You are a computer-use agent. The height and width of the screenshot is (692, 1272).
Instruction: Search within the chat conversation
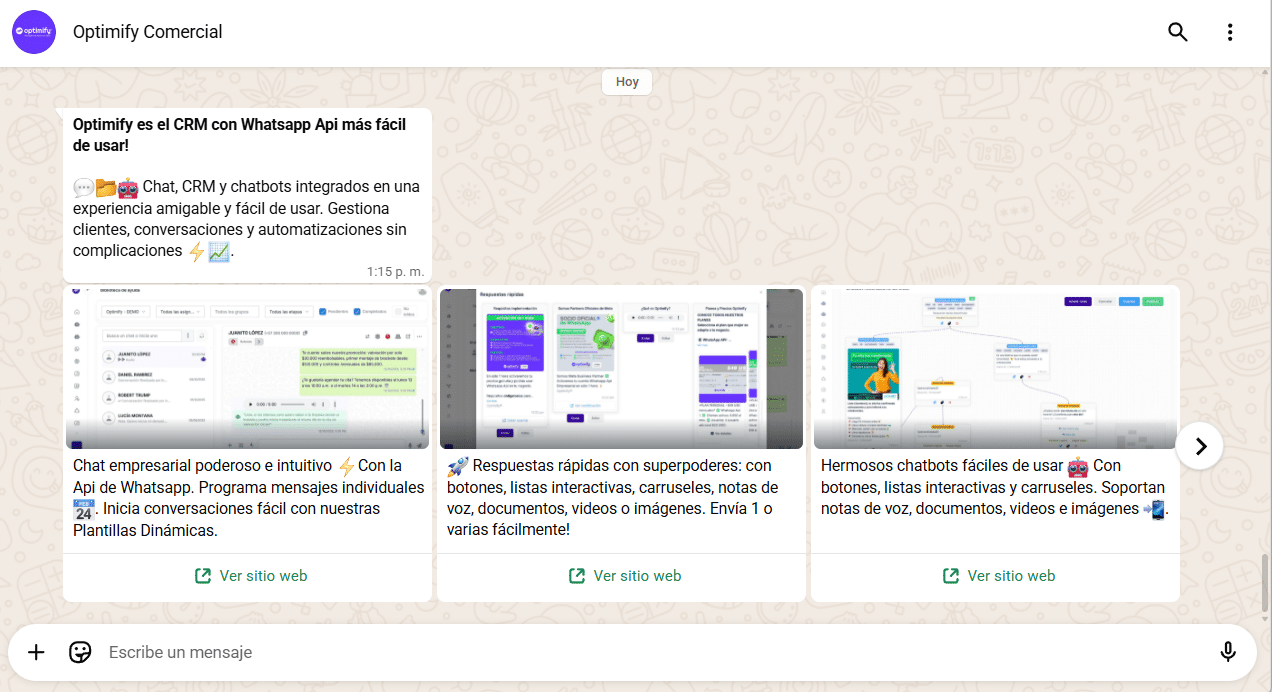1178,32
